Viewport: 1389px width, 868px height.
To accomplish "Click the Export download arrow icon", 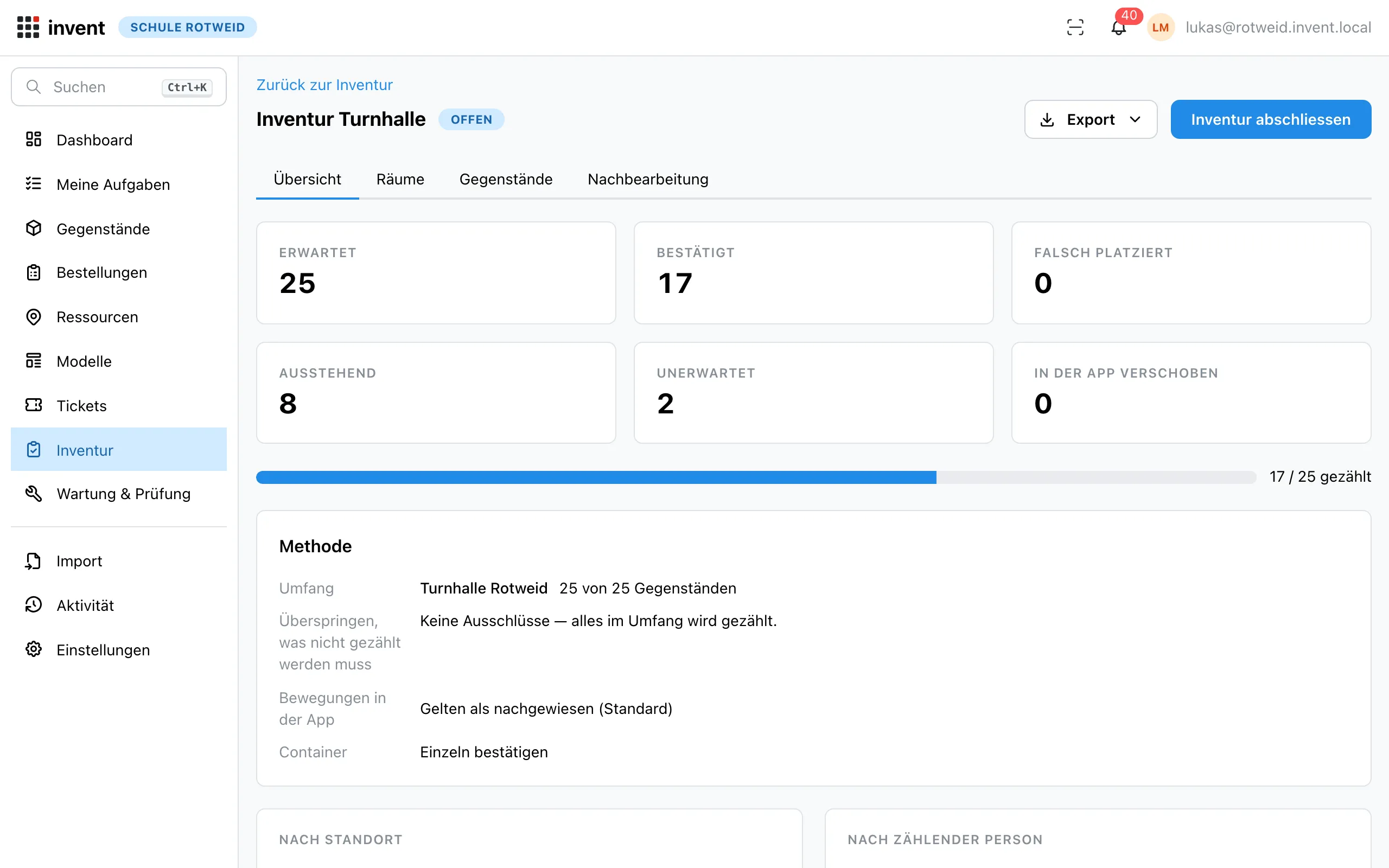I will [1047, 119].
